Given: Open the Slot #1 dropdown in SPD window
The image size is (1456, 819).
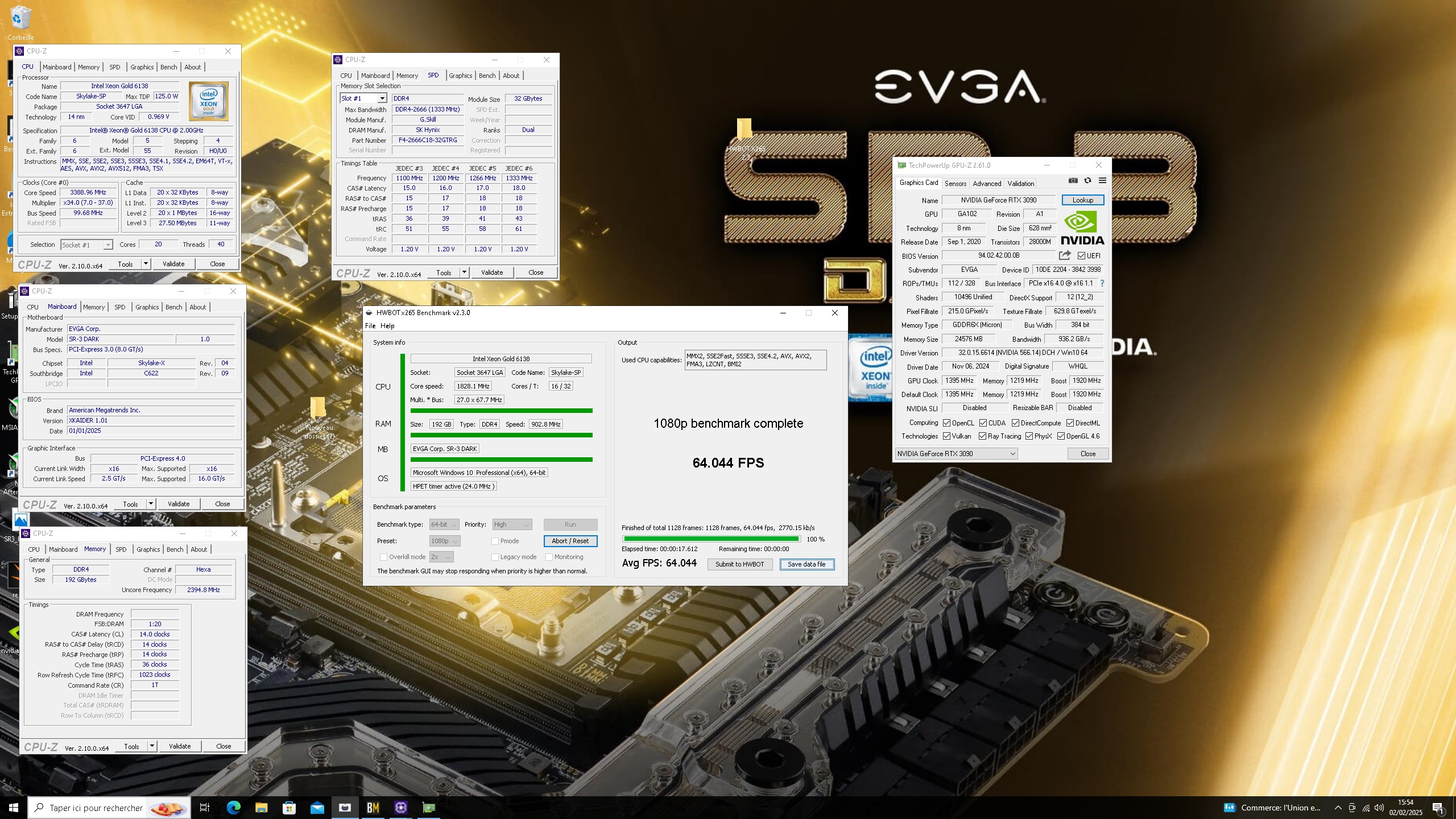Looking at the screenshot, I should (363, 98).
